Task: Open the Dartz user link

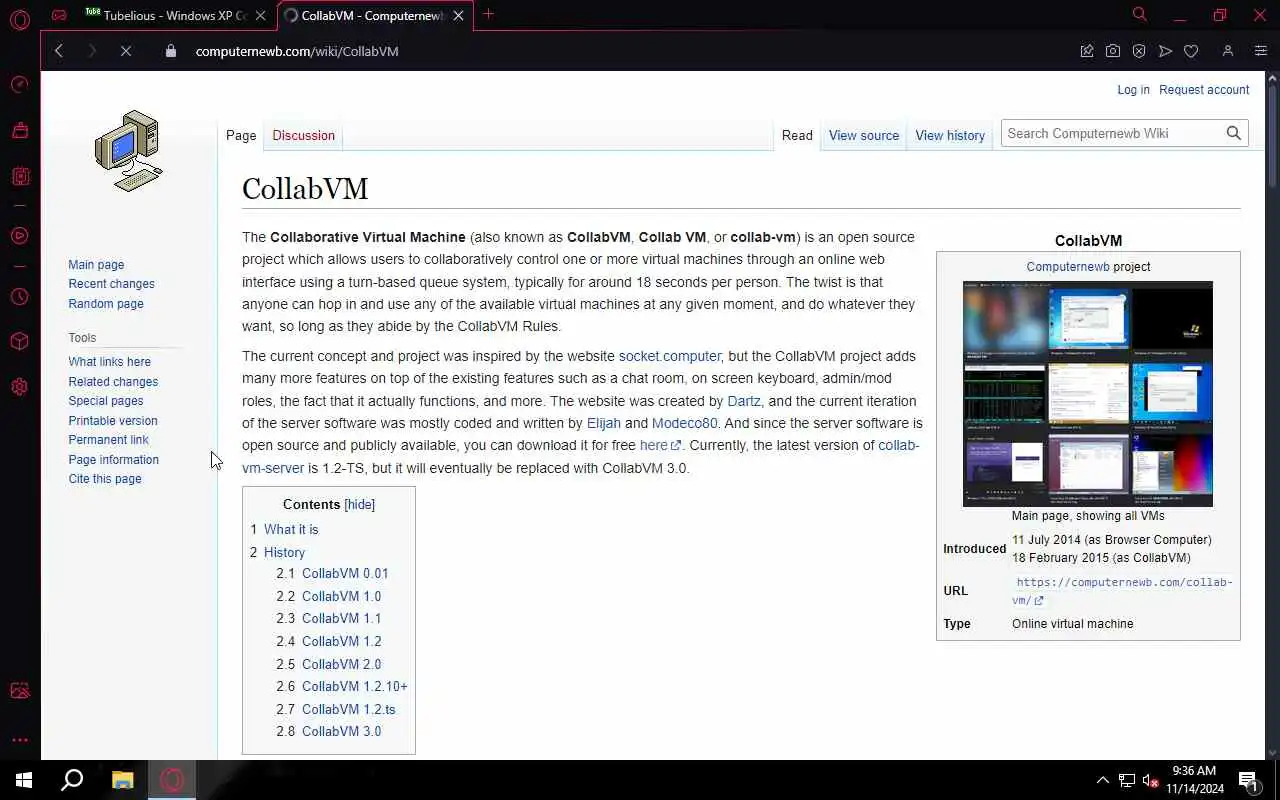Action: pyautogui.click(x=744, y=401)
